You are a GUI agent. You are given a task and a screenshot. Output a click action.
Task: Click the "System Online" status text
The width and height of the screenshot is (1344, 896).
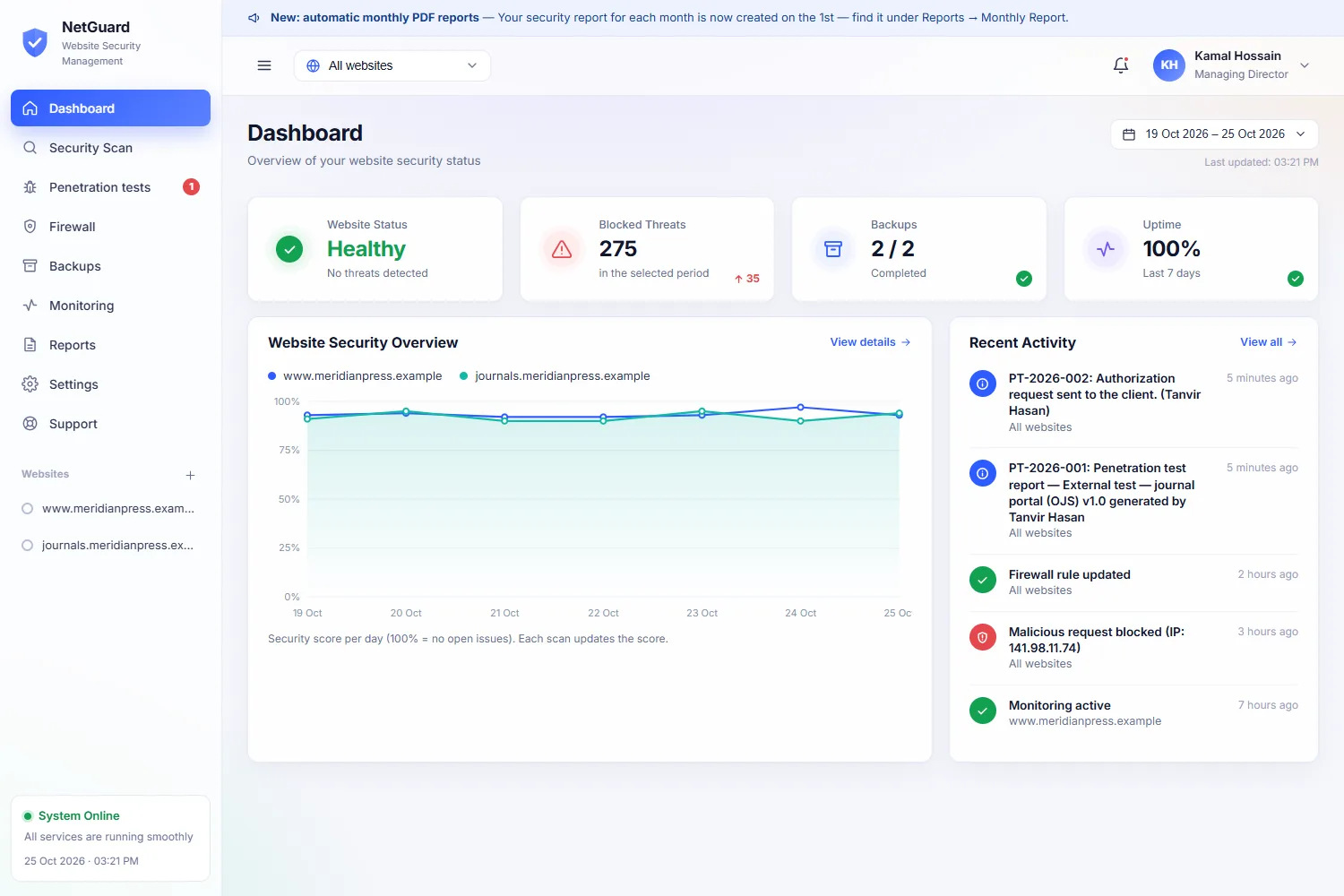[79, 816]
